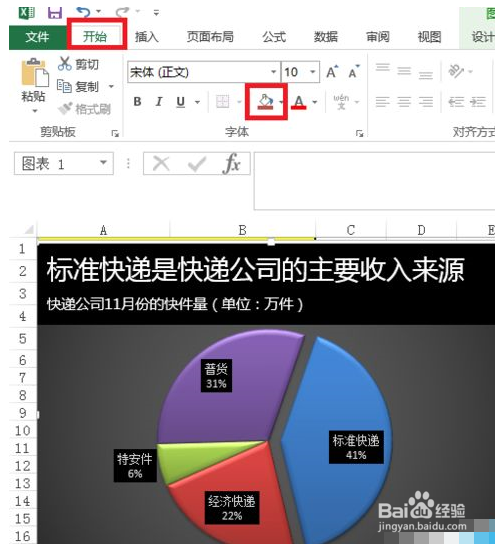Click the text orientation icon
This screenshot has width=495, height=544.
click(456, 71)
